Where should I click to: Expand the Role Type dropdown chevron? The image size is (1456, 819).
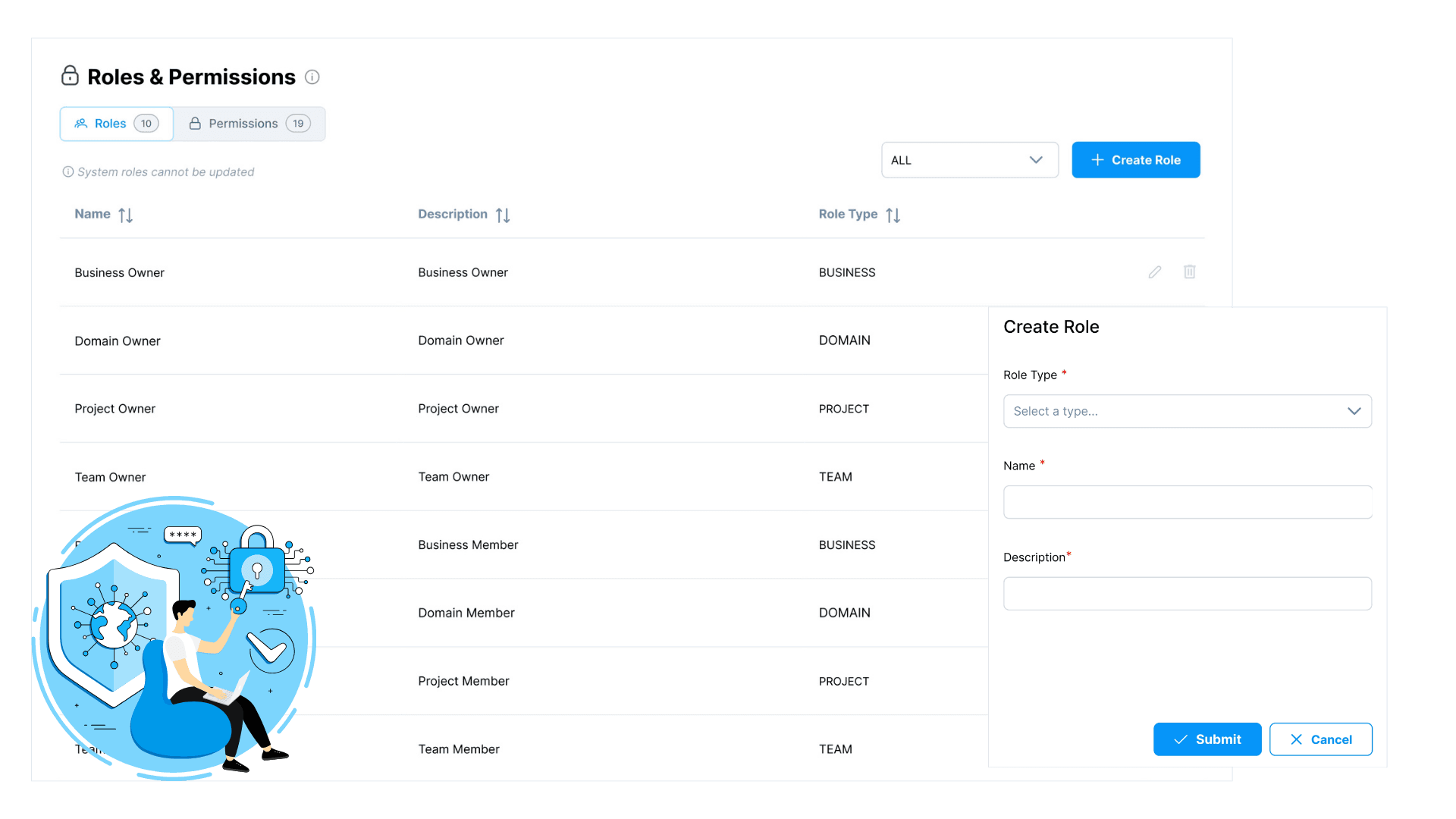click(x=1354, y=410)
